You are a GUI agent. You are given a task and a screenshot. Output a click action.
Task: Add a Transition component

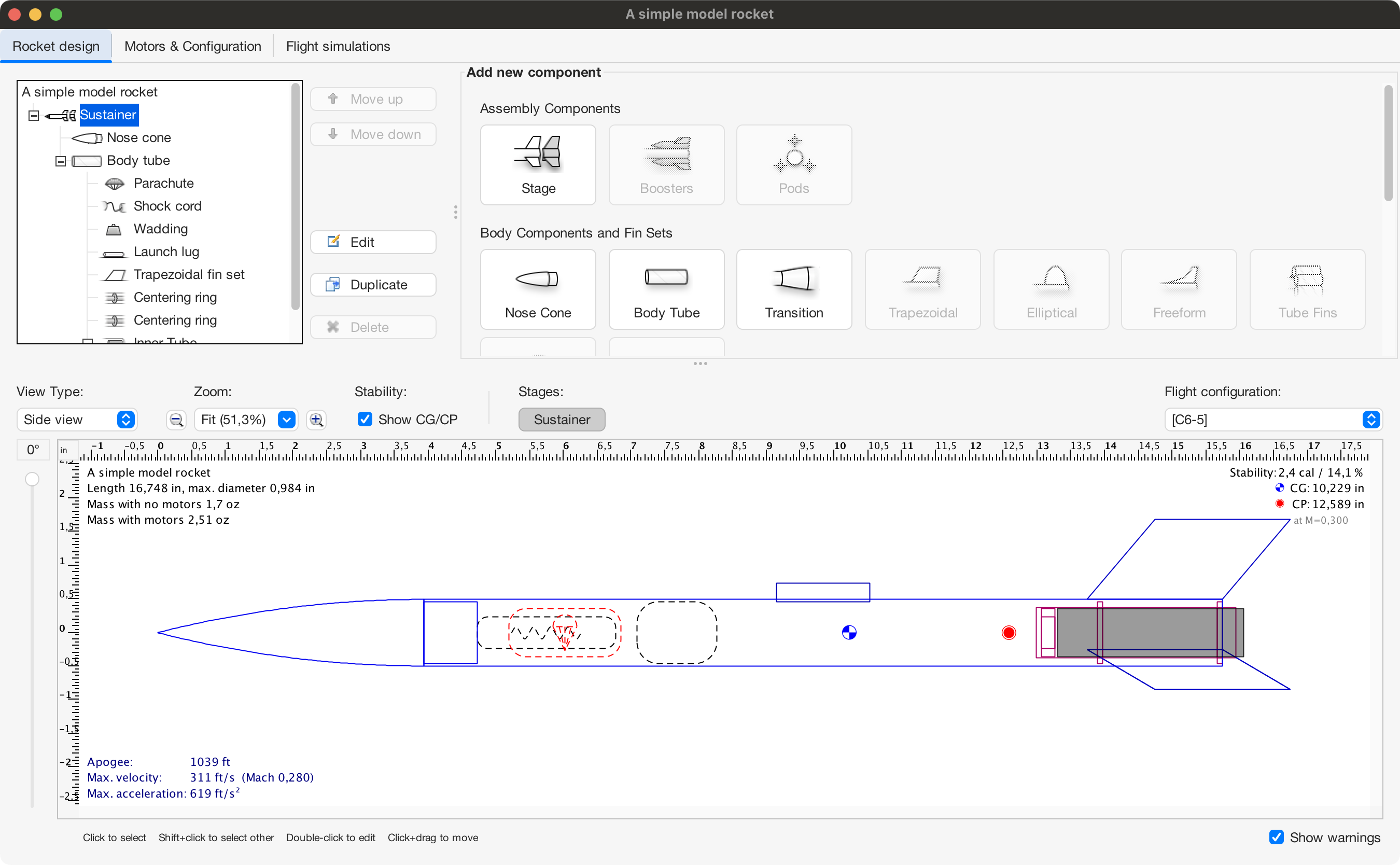[794, 289]
